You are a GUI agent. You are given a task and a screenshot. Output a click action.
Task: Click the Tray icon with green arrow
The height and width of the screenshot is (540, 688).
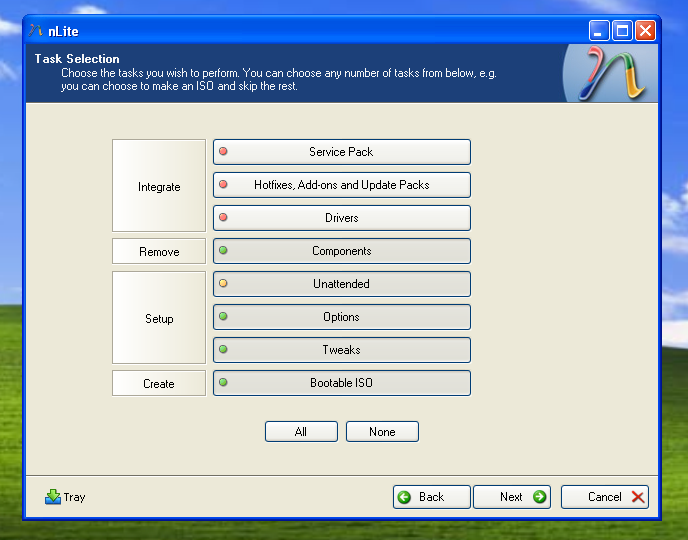(x=53, y=497)
